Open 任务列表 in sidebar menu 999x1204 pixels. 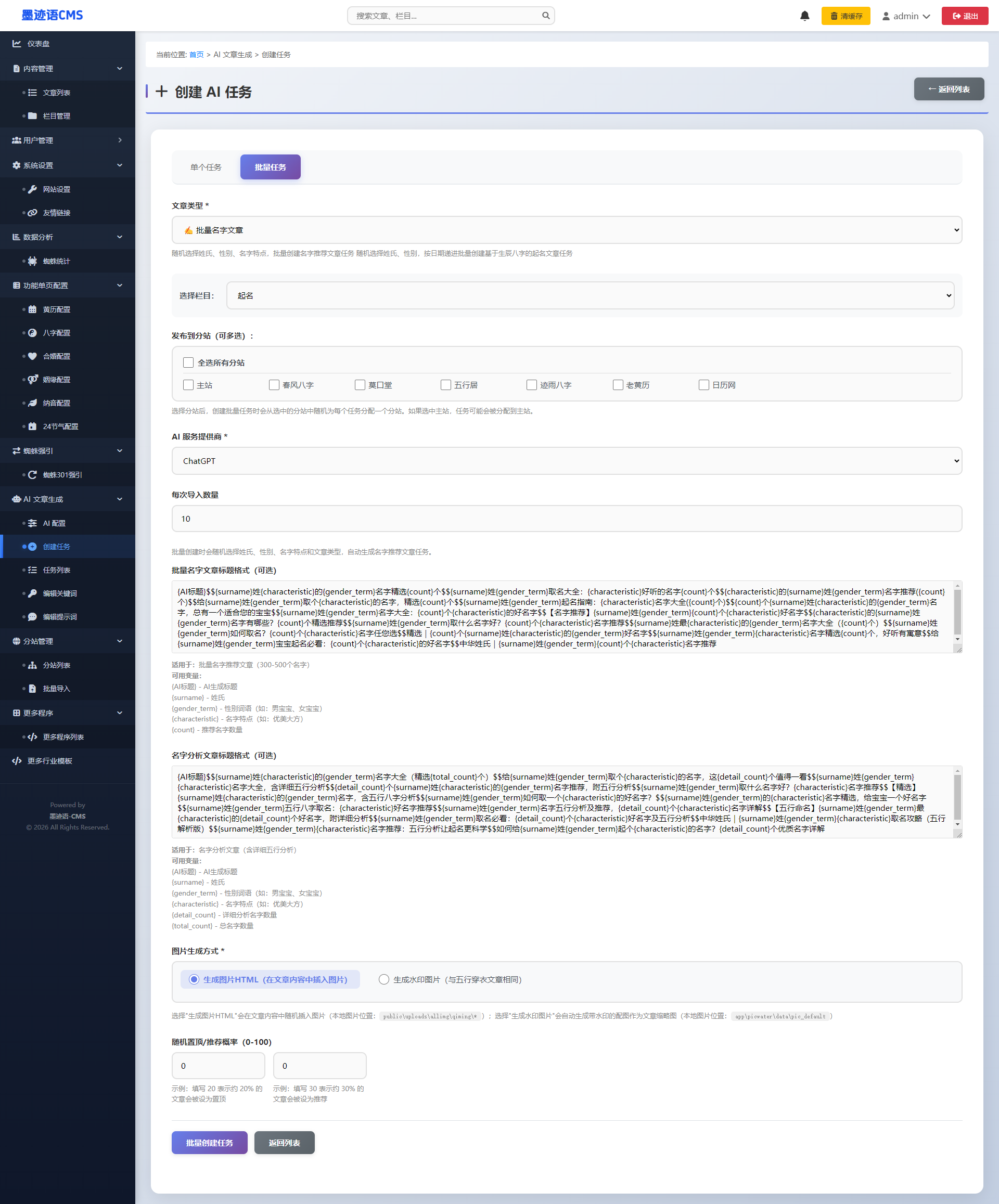[56, 570]
